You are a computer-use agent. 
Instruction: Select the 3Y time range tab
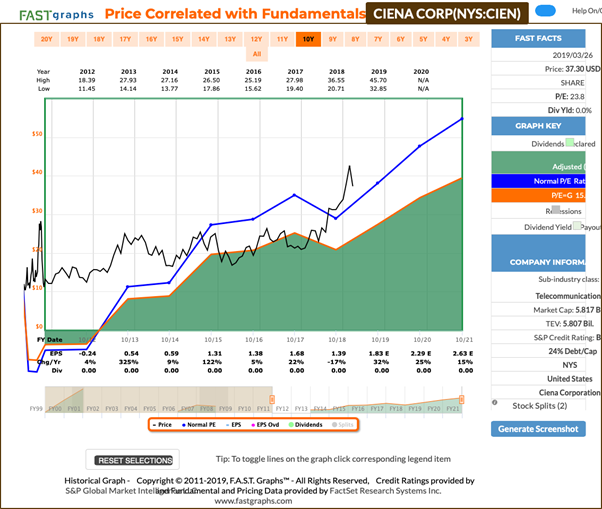point(468,39)
